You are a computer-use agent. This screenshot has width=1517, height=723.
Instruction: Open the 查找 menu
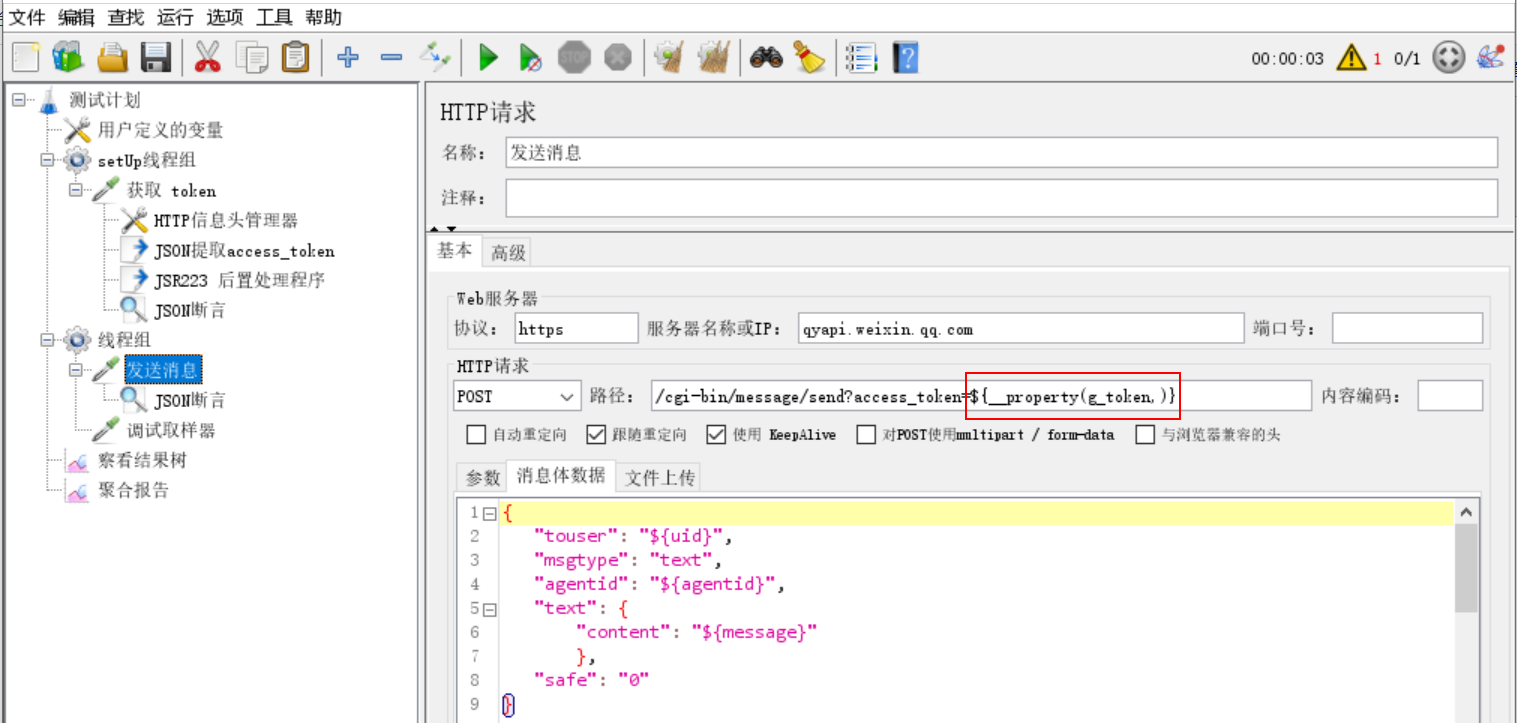coord(126,17)
